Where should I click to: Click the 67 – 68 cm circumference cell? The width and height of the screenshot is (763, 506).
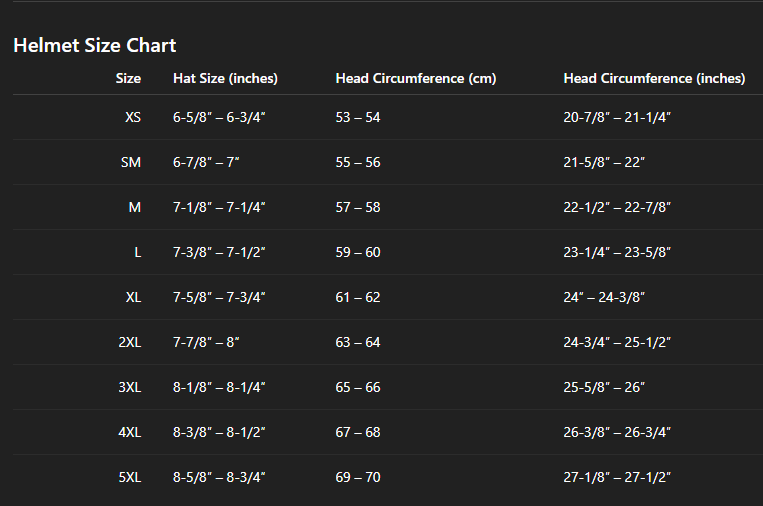click(x=358, y=432)
